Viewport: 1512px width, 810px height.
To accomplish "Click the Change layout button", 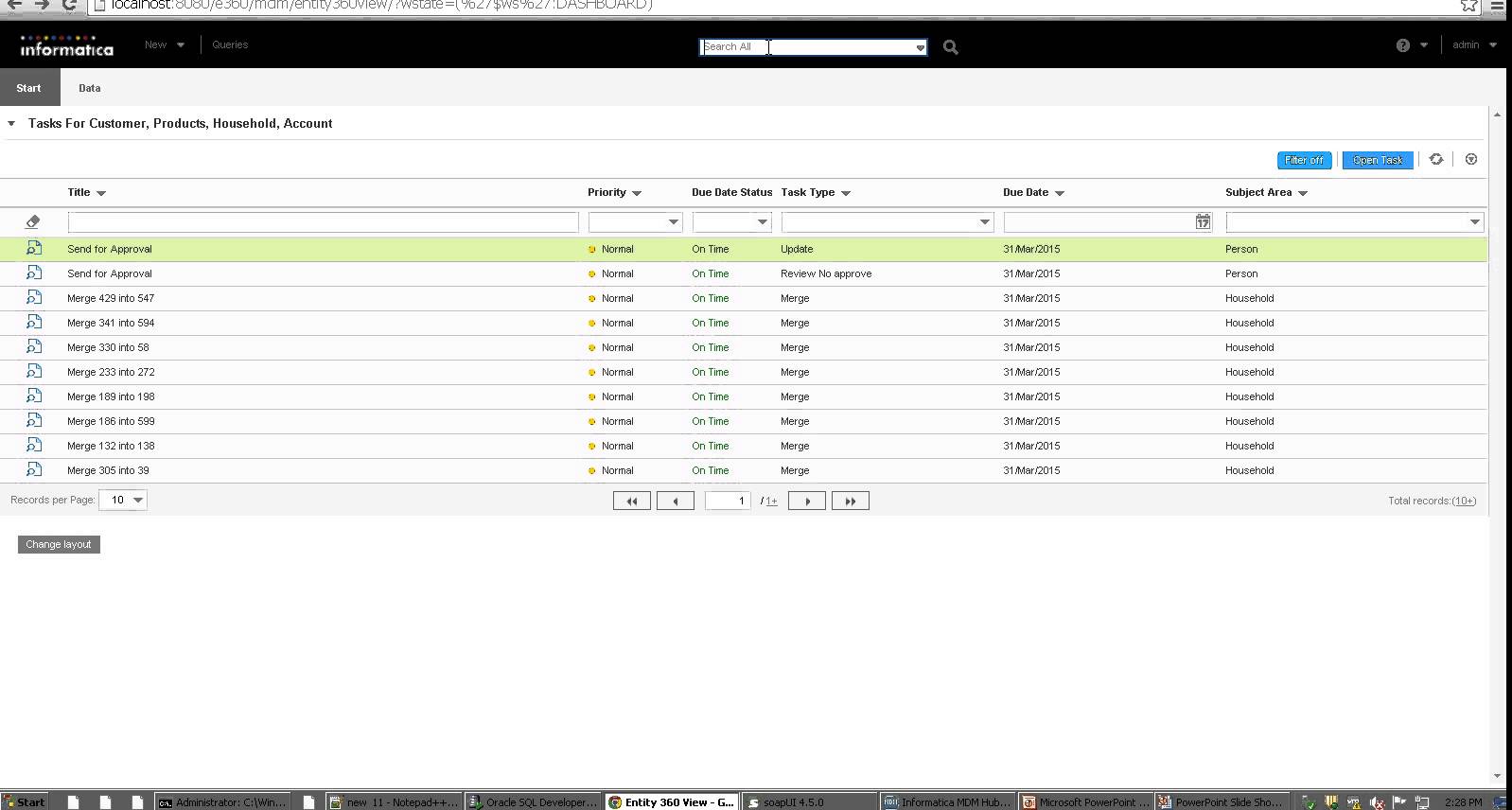I will [59, 544].
